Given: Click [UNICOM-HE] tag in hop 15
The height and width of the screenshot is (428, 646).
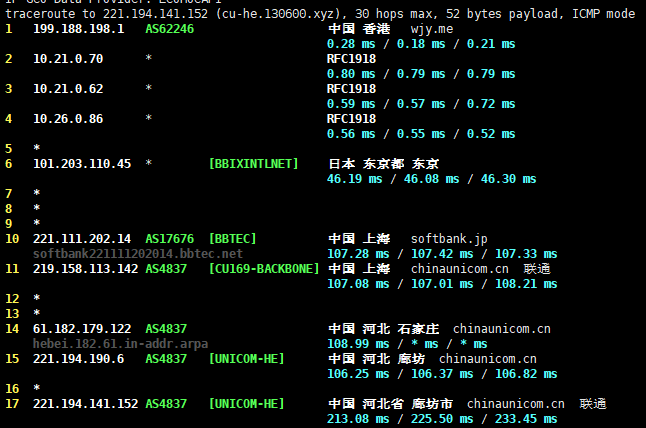Looking at the screenshot, I should tap(246, 359).
